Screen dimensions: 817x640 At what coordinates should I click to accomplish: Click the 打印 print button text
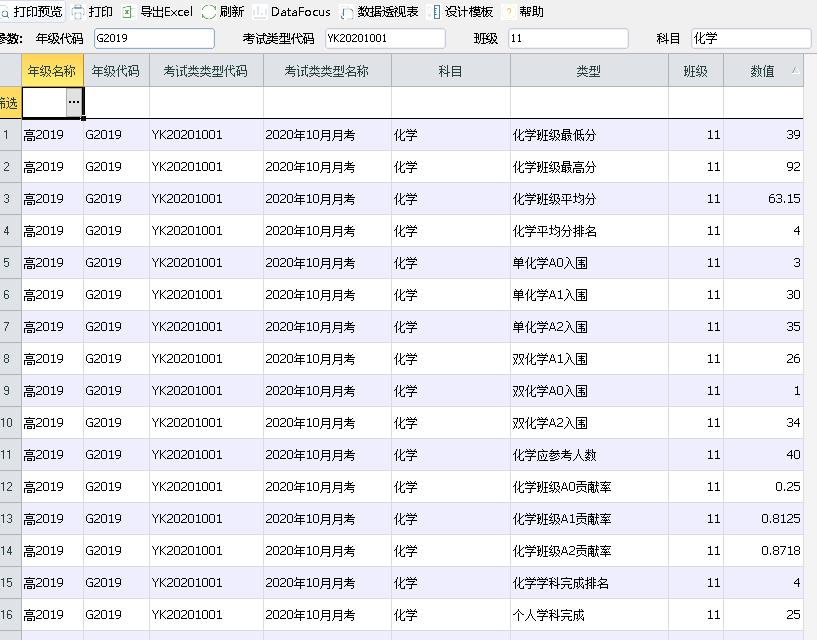[x=100, y=11]
